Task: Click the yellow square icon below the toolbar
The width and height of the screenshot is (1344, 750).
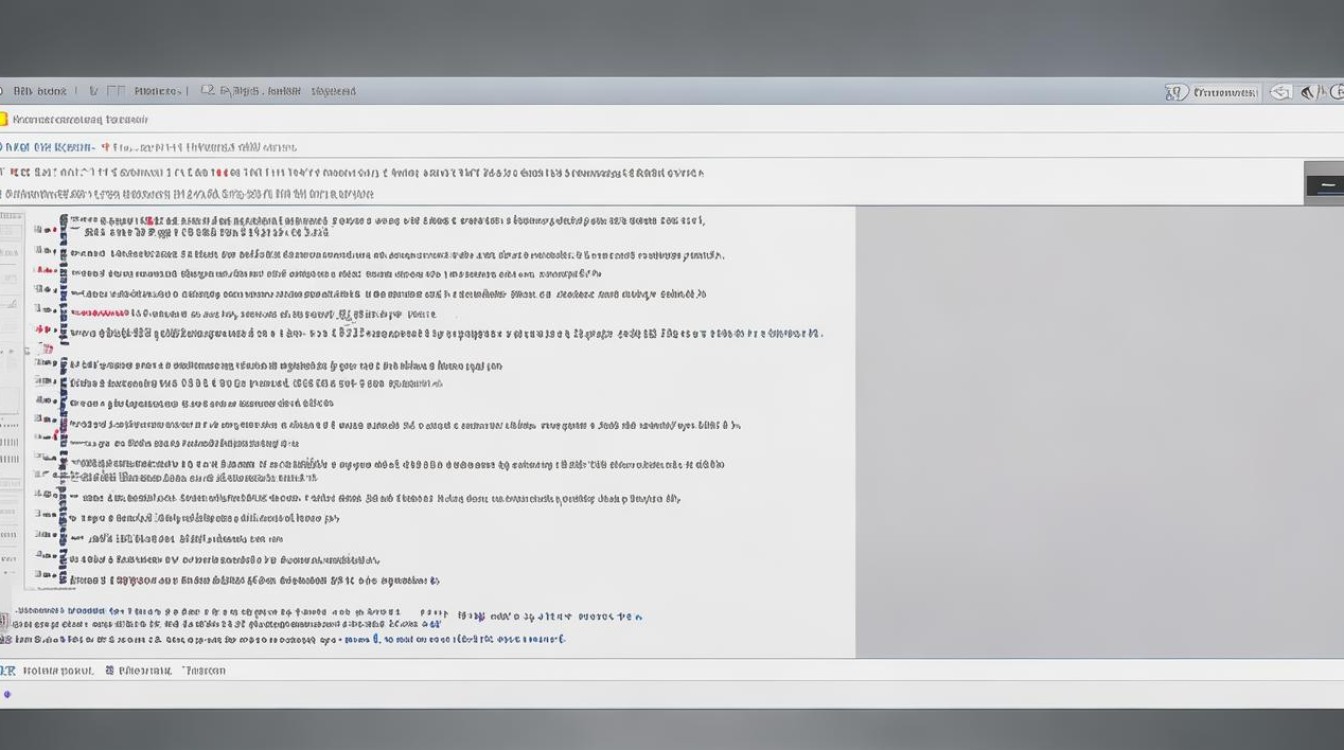Action: (x=3, y=119)
